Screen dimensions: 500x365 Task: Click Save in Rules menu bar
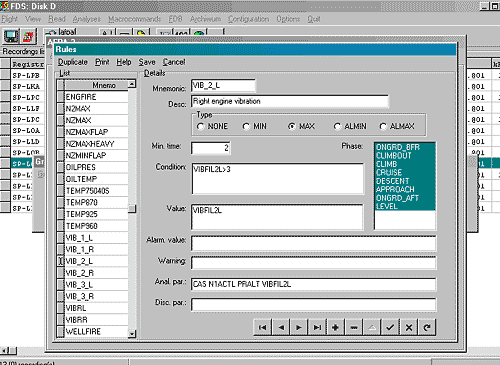click(147, 62)
